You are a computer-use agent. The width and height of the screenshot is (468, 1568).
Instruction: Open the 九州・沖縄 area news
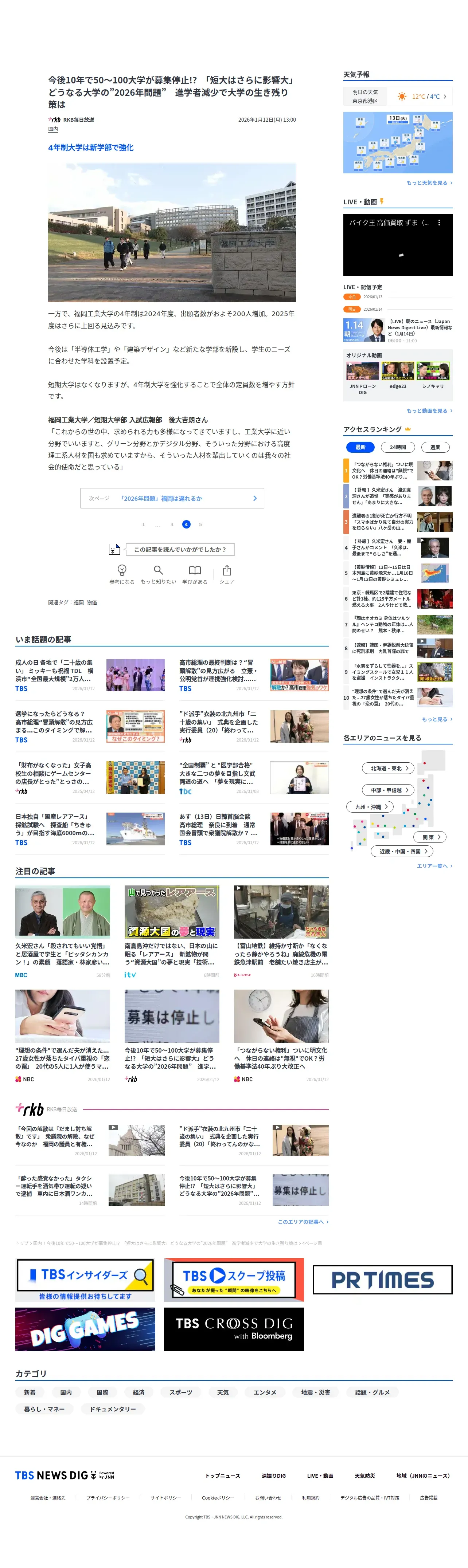tap(370, 806)
